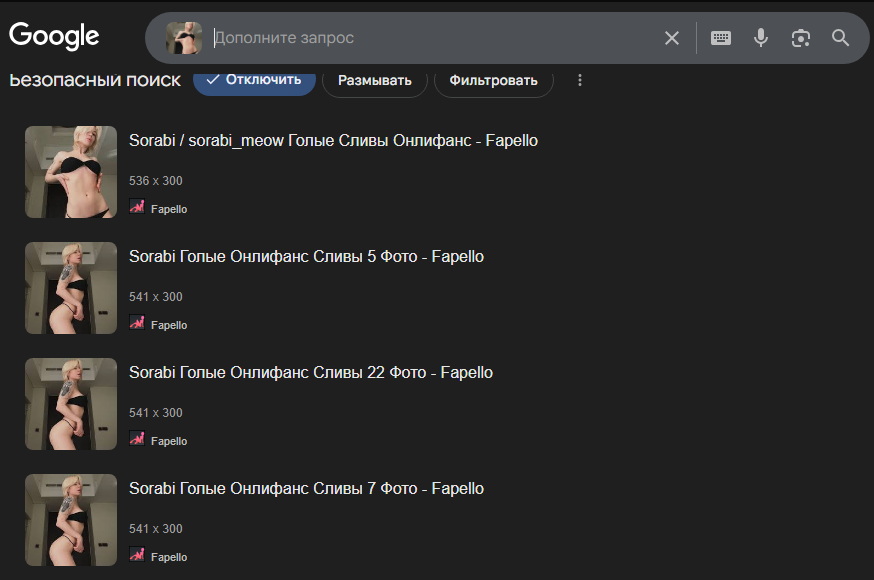This screenshot has height=580, width=874.
Task: Click the Fapello favicon under the first result
Action: click(137, 207)
